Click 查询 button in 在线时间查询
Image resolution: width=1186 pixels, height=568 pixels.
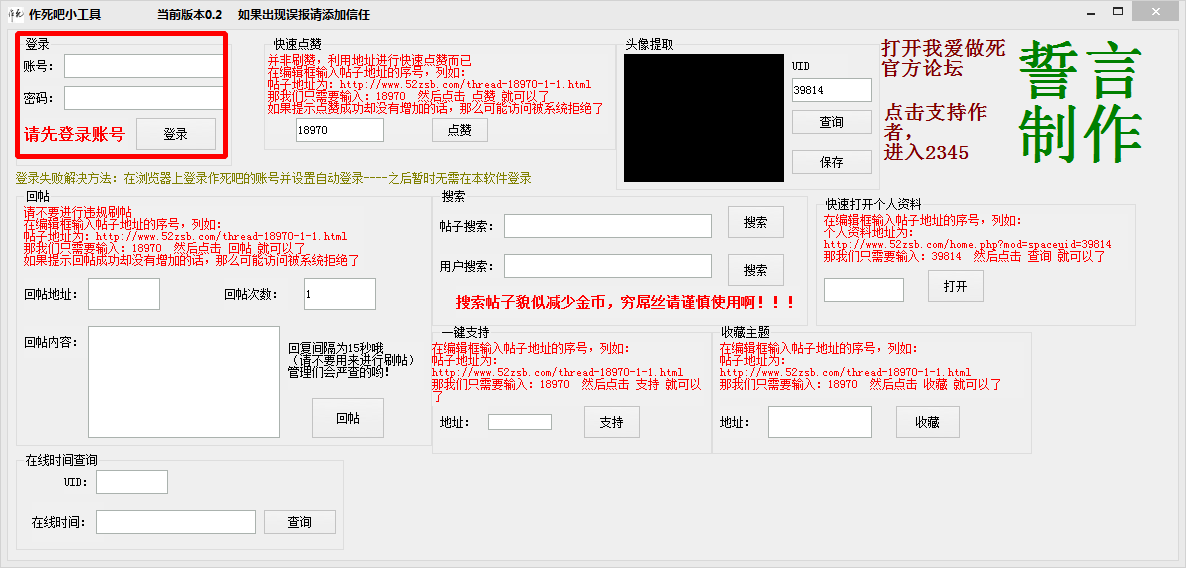click(300, 522)
